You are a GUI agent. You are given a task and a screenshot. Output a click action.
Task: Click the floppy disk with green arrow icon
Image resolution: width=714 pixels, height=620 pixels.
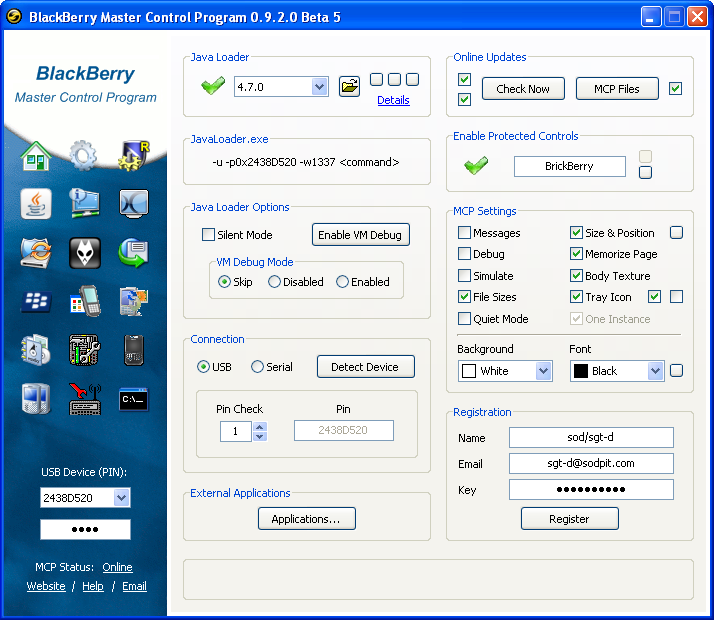tap(133, 253)
